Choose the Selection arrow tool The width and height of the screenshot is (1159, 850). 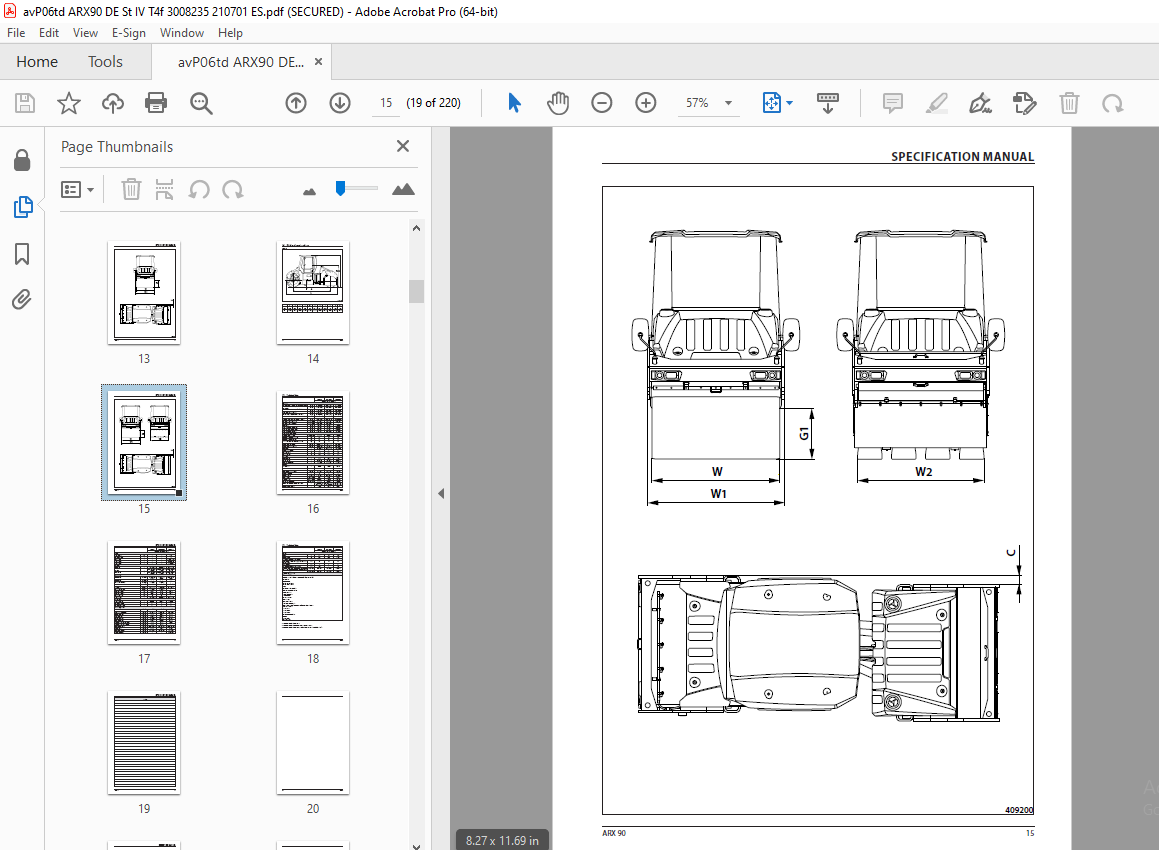click(x=514, y=103)
